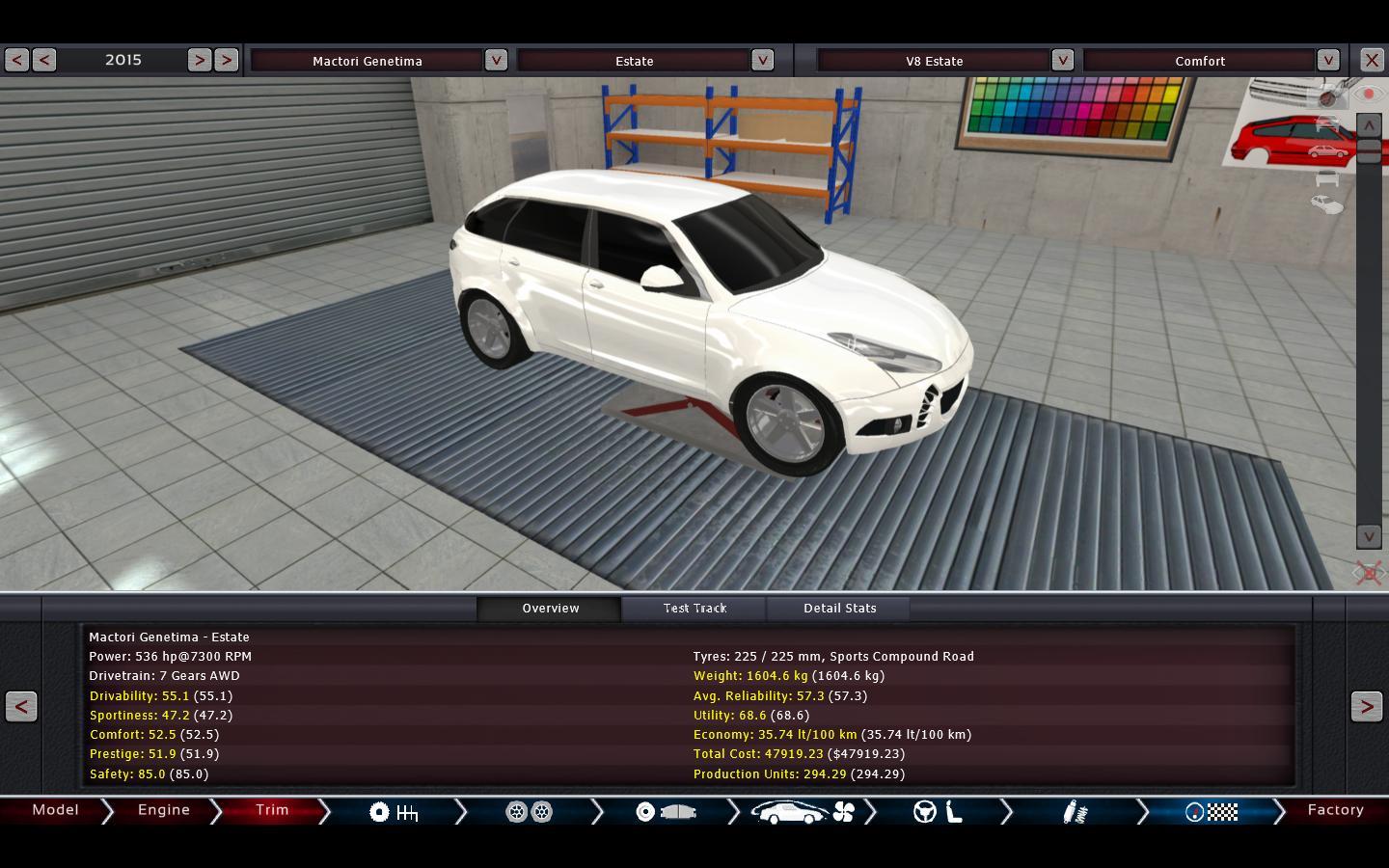The height and width of the screenshot is (868, 1389).
Task: Open the aerodynamics and cooling section
Action: tap(803, 812)
